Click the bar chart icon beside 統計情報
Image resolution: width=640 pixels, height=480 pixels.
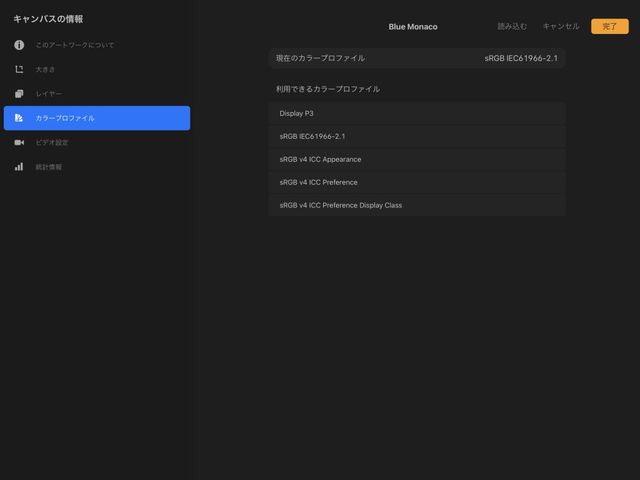pyautogui.click(x=19, y=167)
